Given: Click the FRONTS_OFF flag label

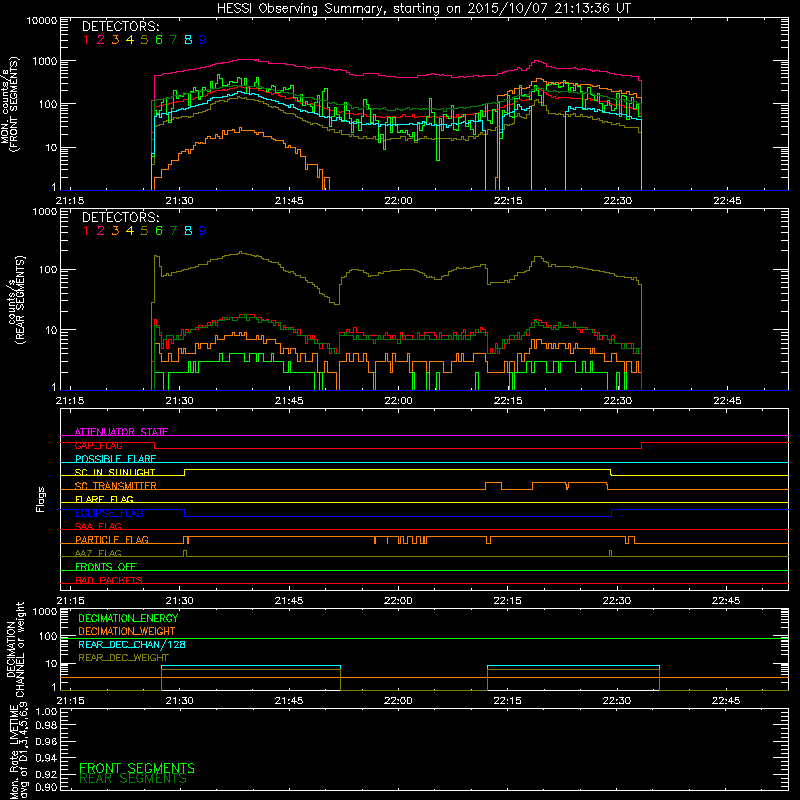Looking at the screenshot, I should tap(106, 567).
